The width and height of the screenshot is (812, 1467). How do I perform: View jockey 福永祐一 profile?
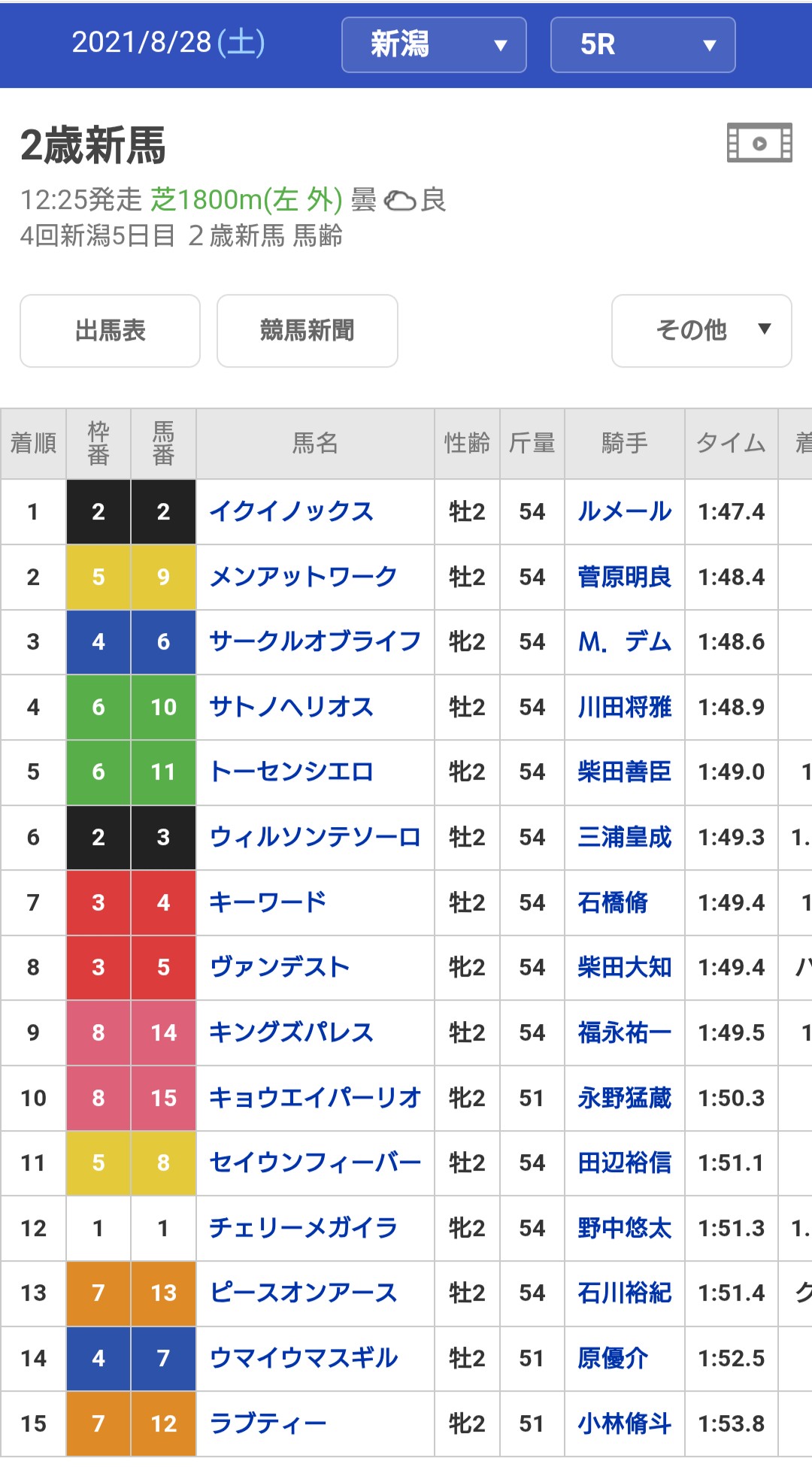[x=624, y=1033]
